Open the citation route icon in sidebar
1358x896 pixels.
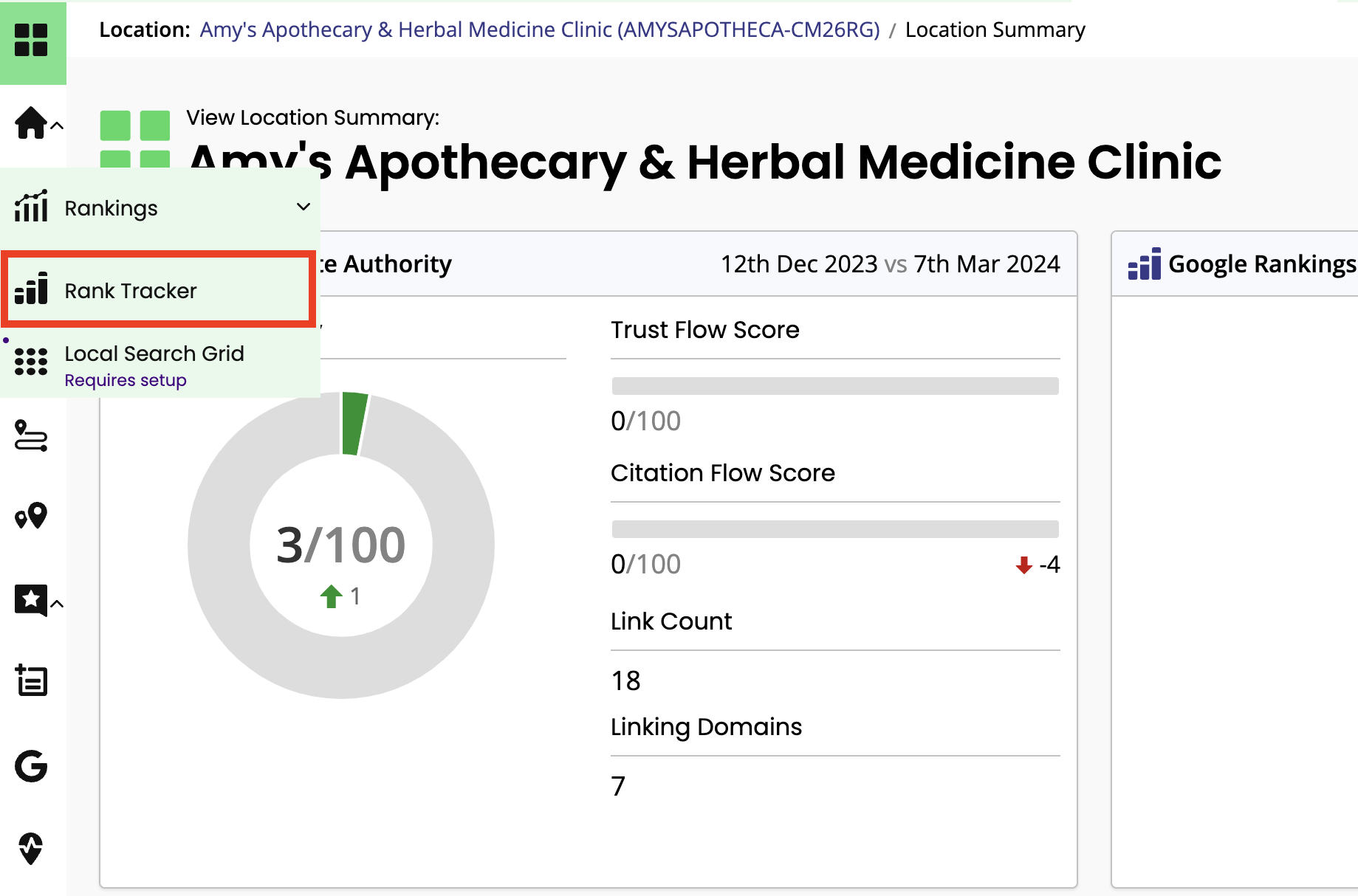point(31,435)
